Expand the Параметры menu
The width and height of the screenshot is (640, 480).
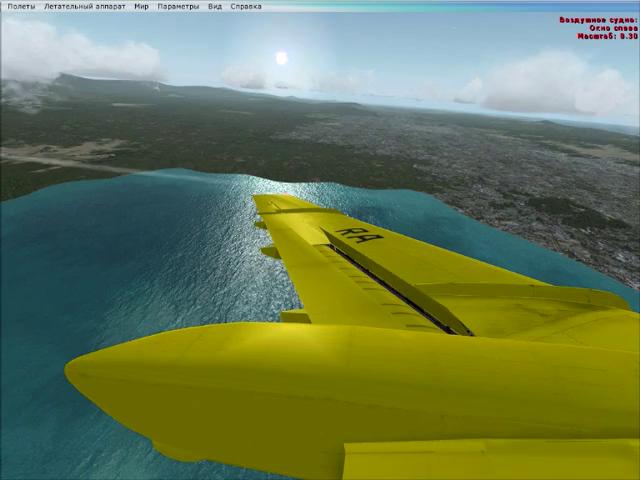pyautogui.click(x=178, y=6)
